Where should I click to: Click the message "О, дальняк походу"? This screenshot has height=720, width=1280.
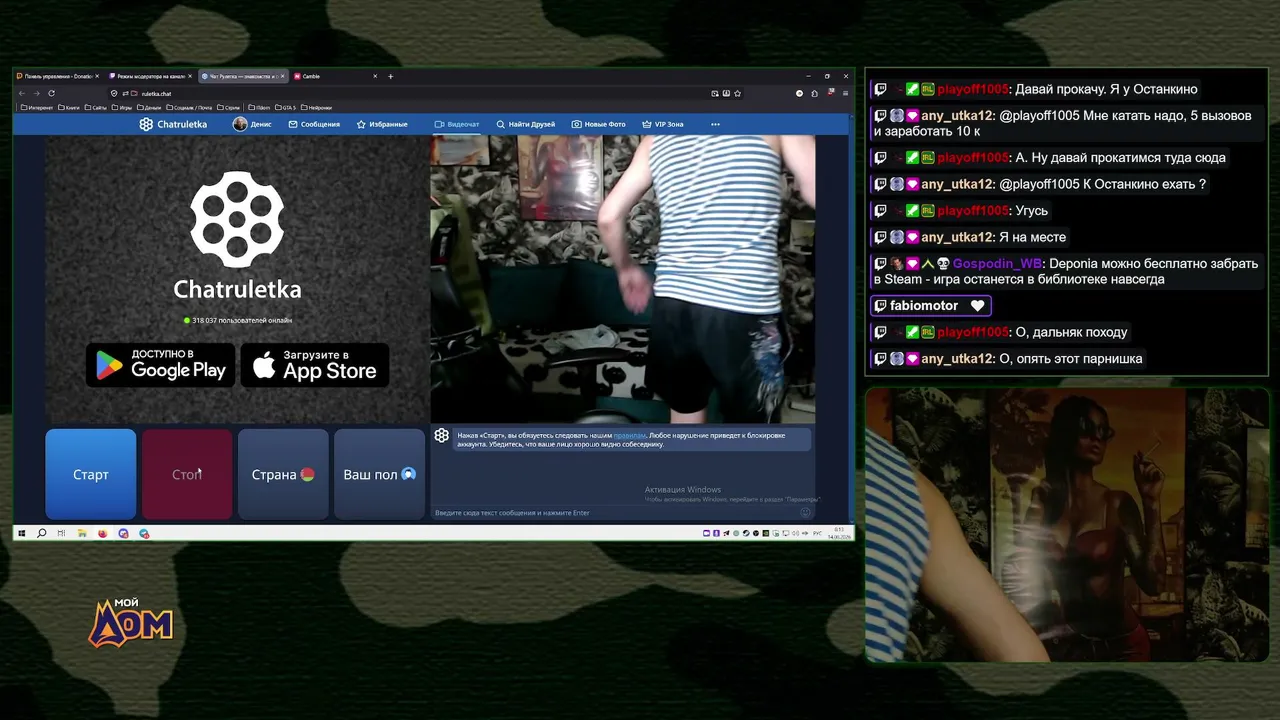[x=1071, y=332]
